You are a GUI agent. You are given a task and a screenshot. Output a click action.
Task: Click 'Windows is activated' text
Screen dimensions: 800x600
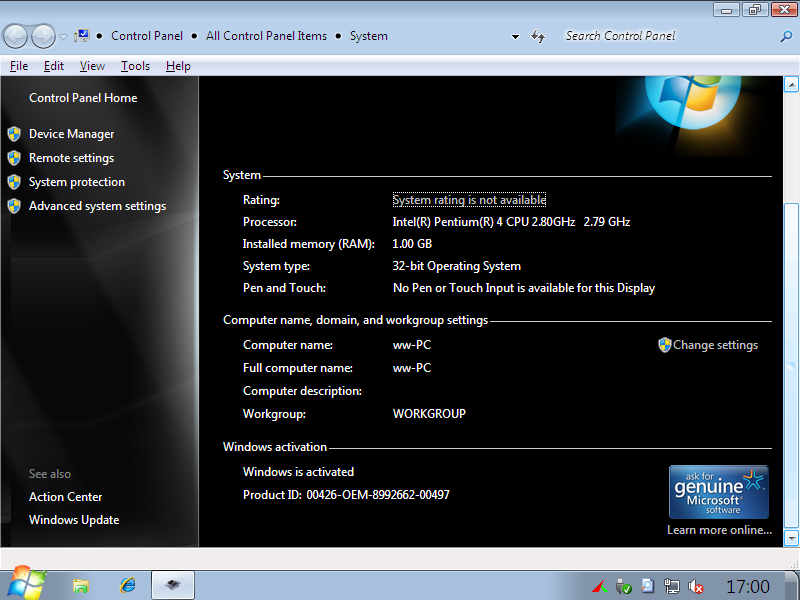298,472
